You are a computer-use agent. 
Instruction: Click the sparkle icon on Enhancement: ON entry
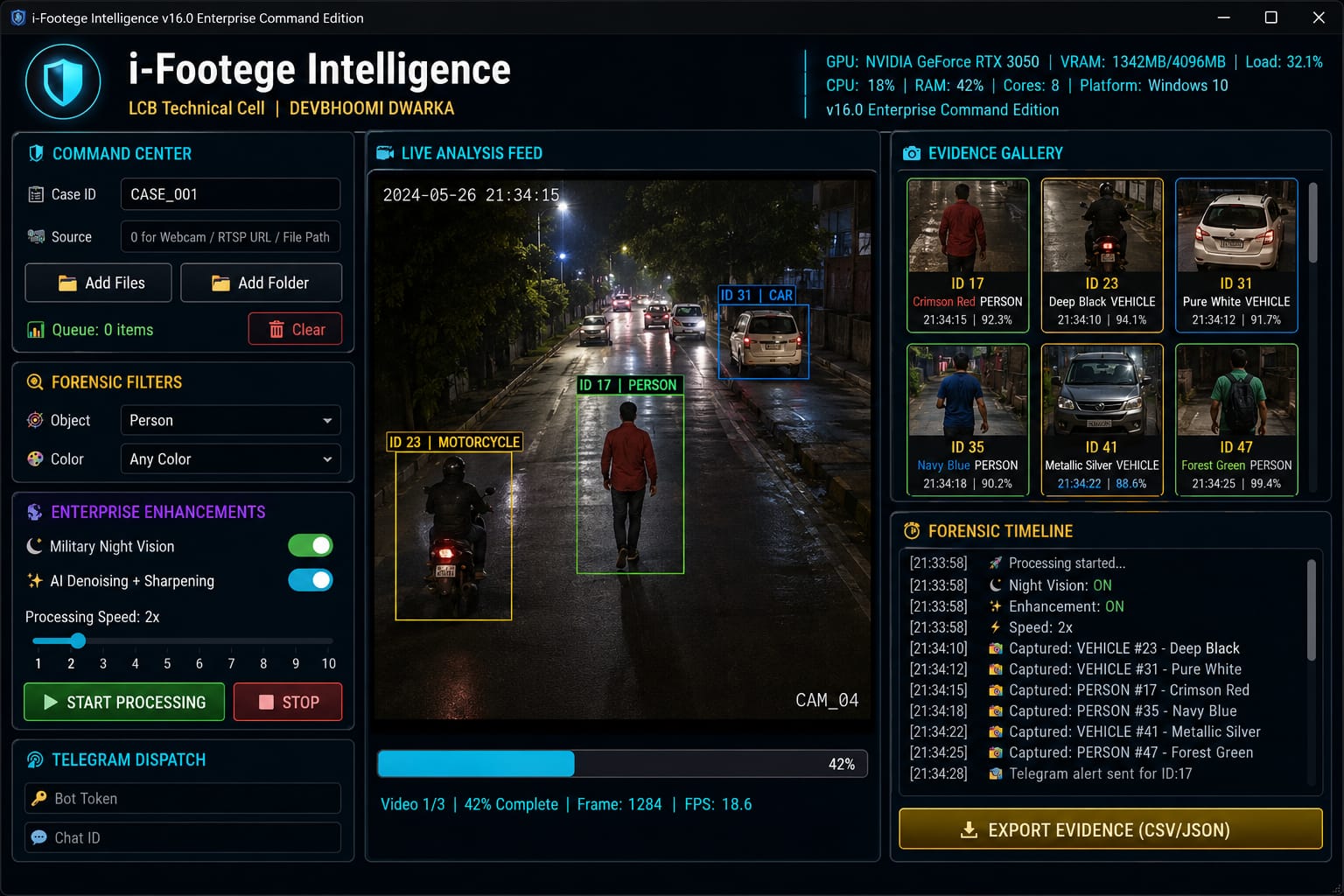(995, 606)
